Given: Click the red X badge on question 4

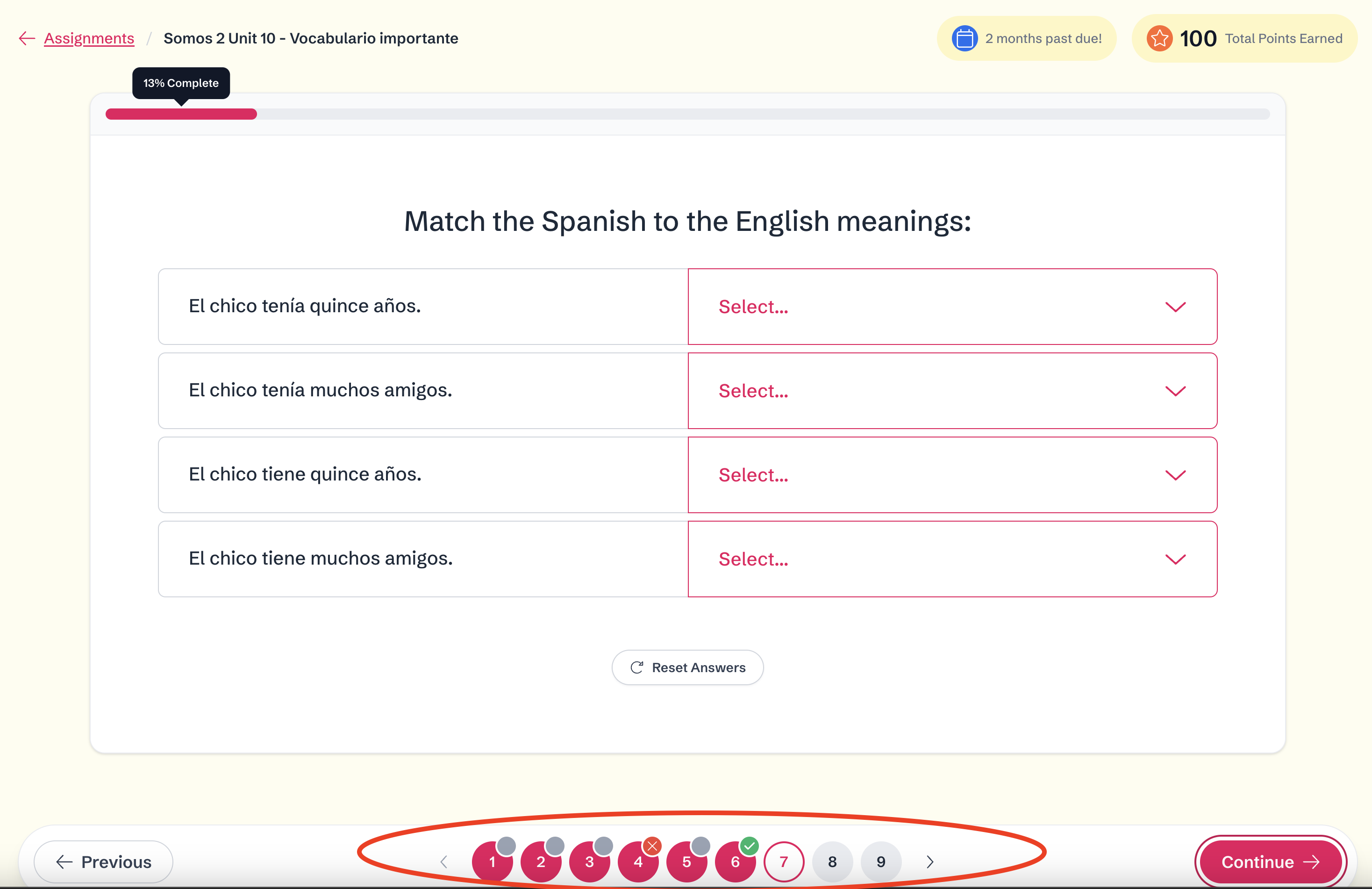Looking at the screenshot, I should tap(652, 846).
